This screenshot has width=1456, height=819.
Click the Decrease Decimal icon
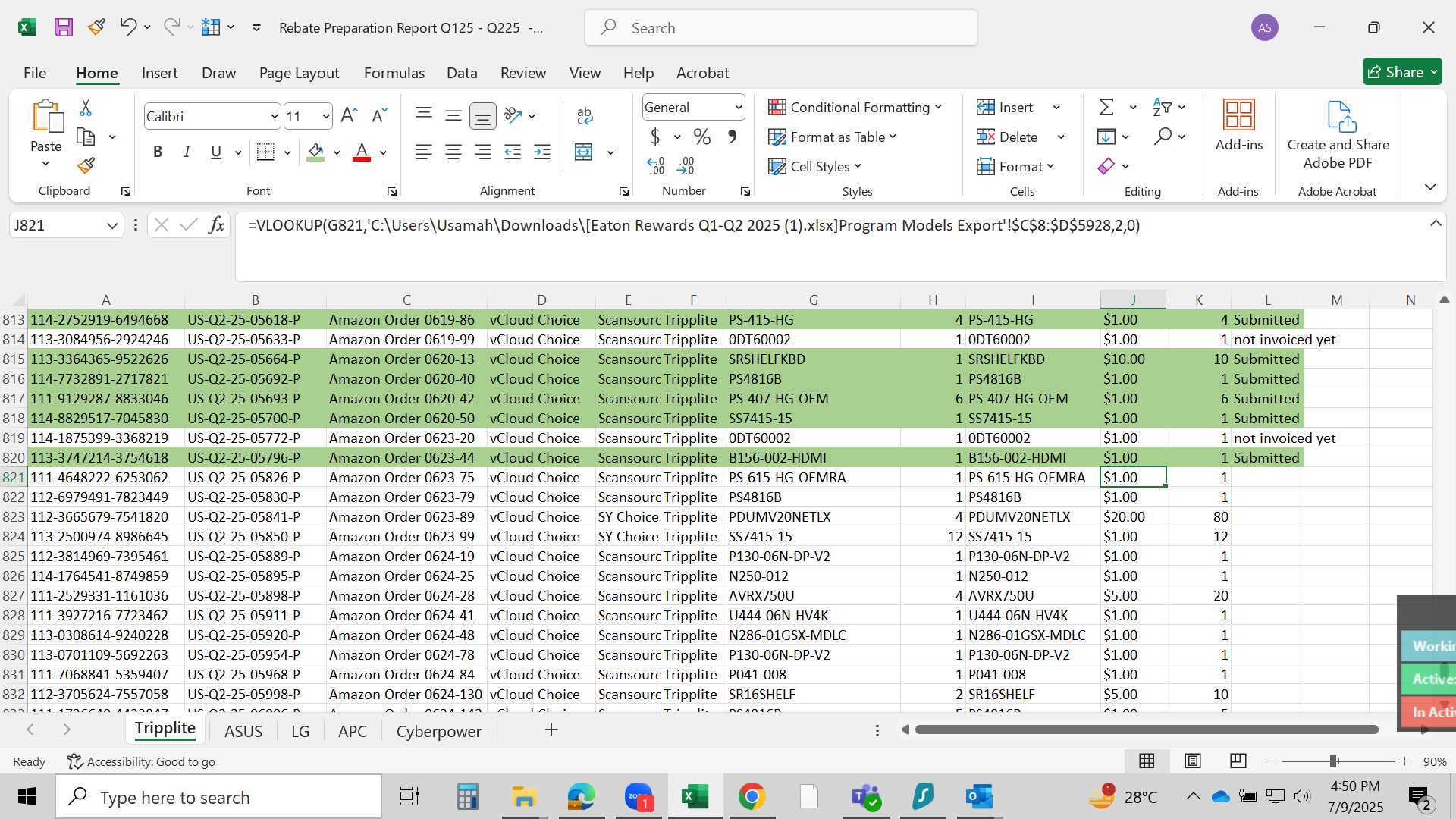click(686, 165)
